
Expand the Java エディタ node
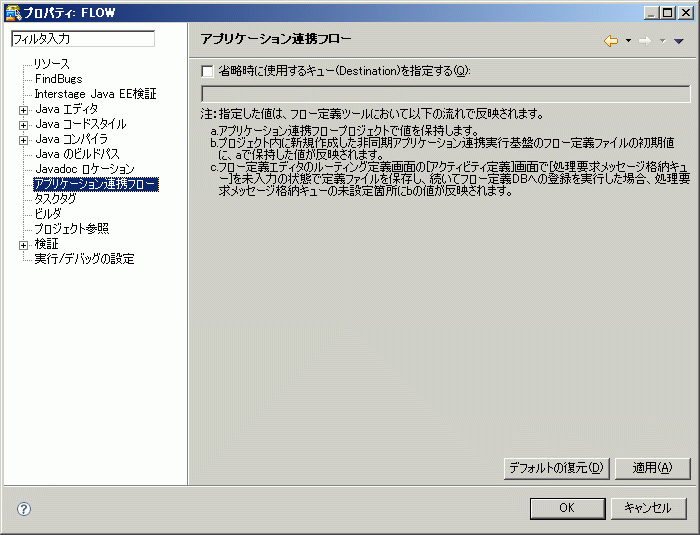tap(24, 110)
